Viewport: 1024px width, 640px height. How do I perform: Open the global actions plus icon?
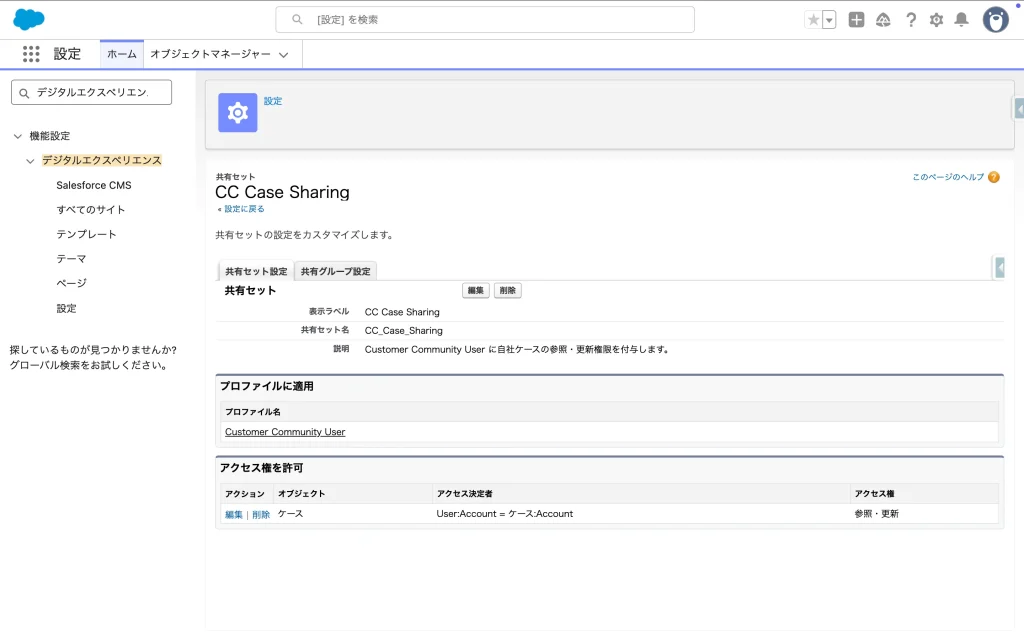(x=856, y=20)
